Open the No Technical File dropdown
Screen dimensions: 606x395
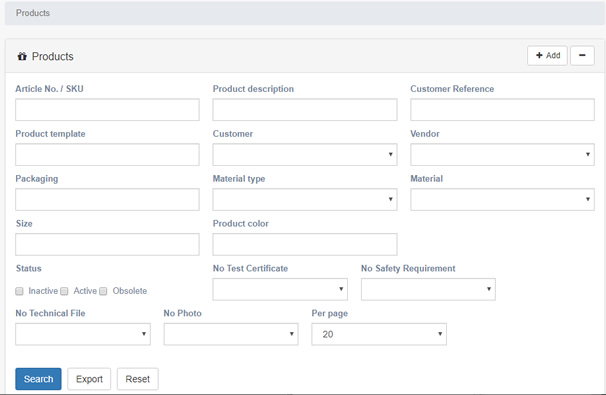click(x=83, y=334)
